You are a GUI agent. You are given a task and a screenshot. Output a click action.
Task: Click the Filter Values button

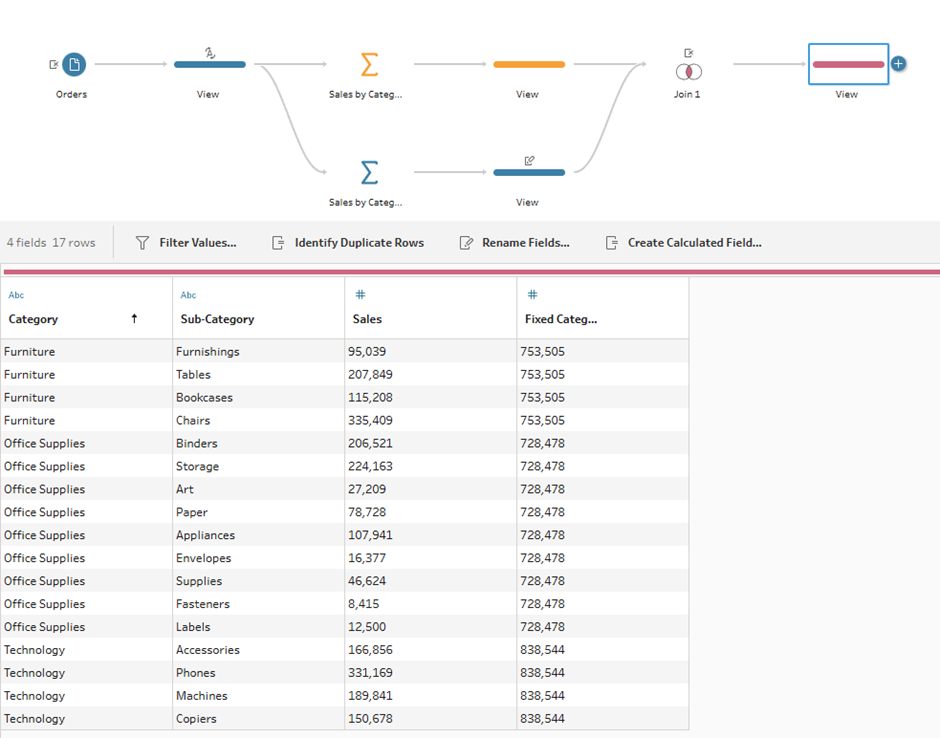186,243
